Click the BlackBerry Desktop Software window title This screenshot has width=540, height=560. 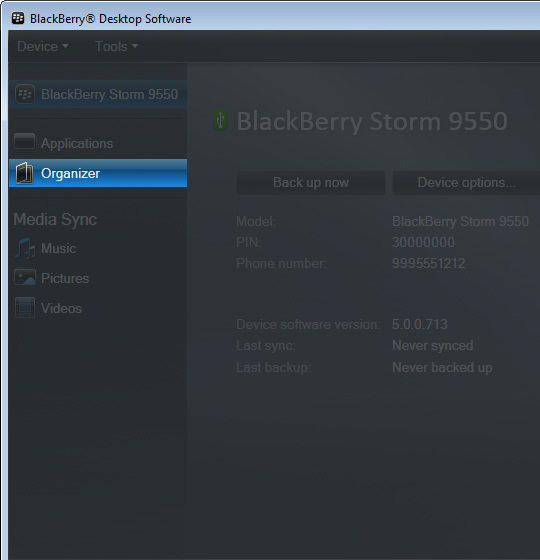coord(110,19)
